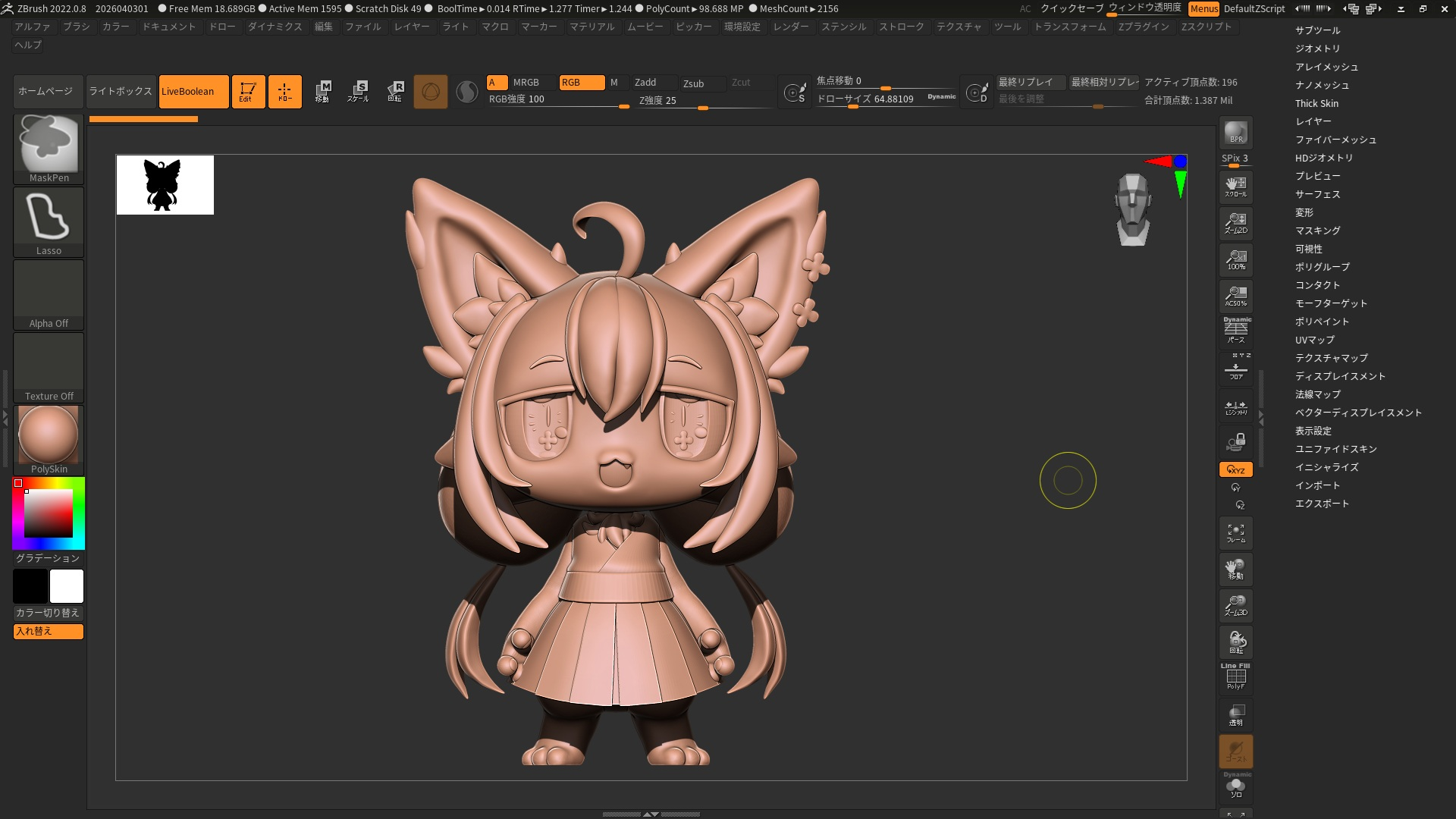Open the Zプラグイン menu
The width and height of the screenshot is (1456, 819).
(x=1143, y=27)
